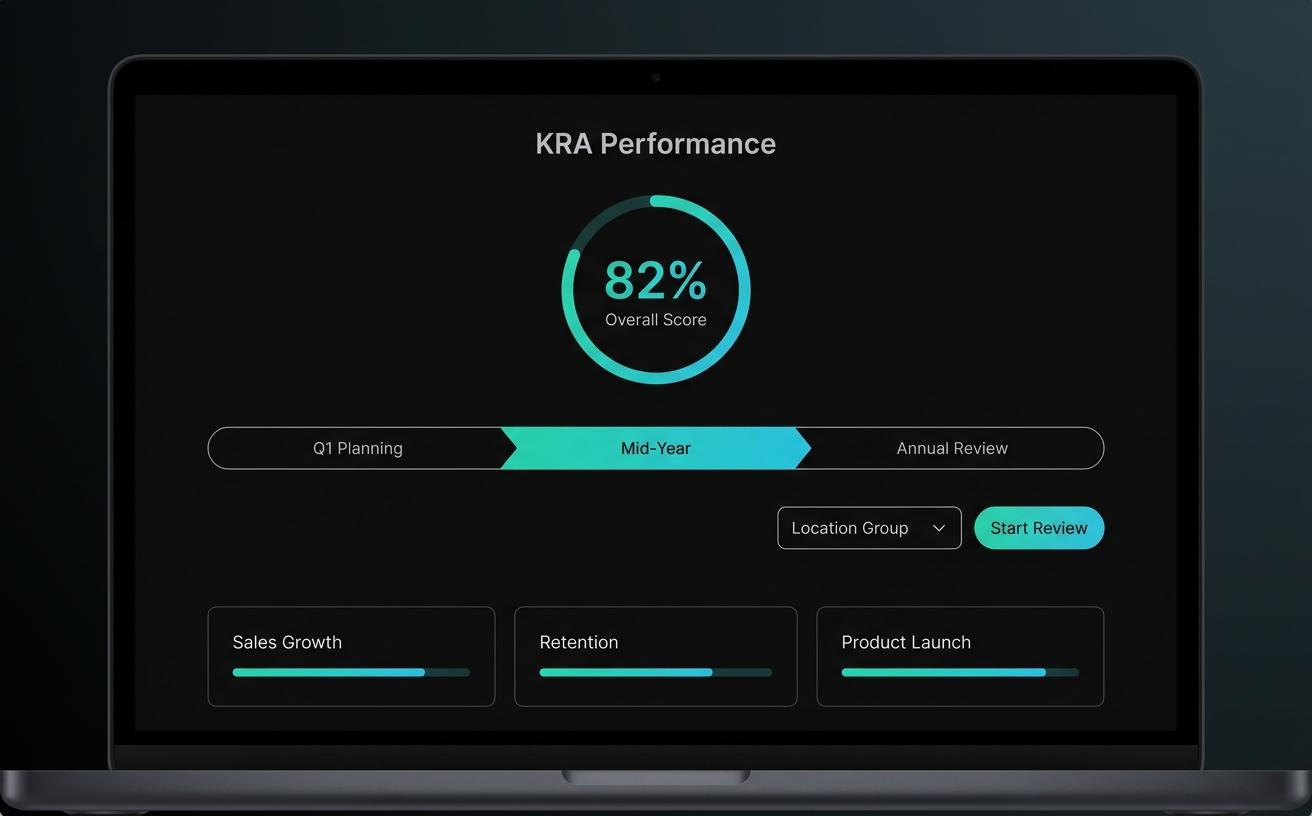Open the Product Launch card
The width and height of the screenshot is (1312, 816).
[960, 656]
